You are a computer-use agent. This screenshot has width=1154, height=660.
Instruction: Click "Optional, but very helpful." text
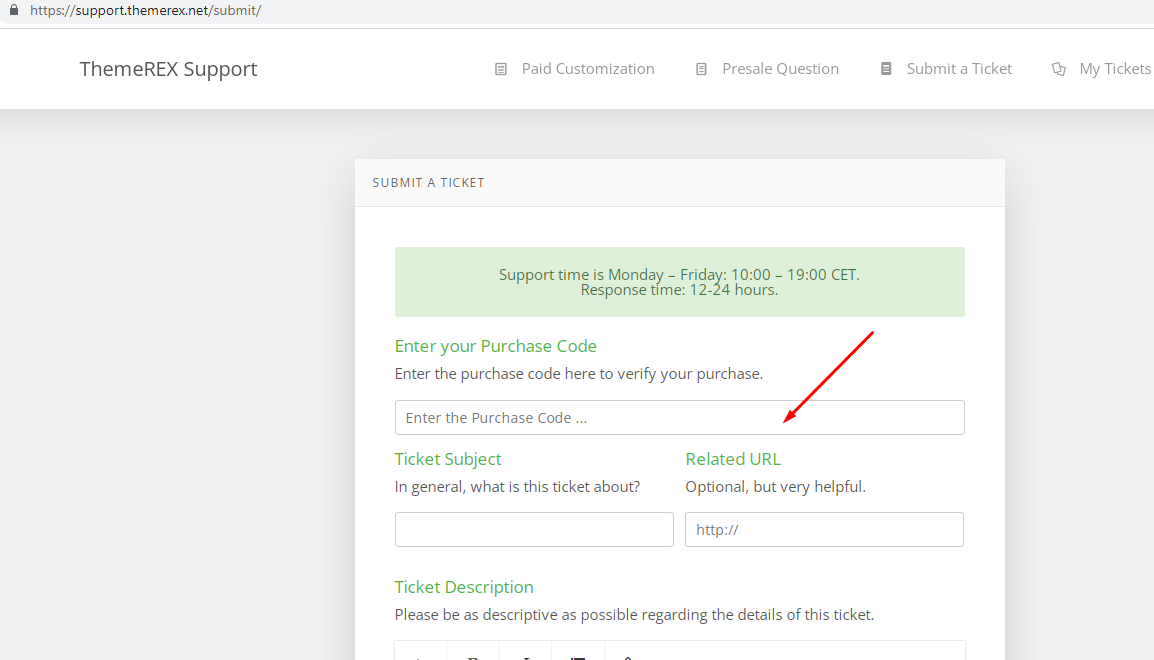(x=776, y=486)
